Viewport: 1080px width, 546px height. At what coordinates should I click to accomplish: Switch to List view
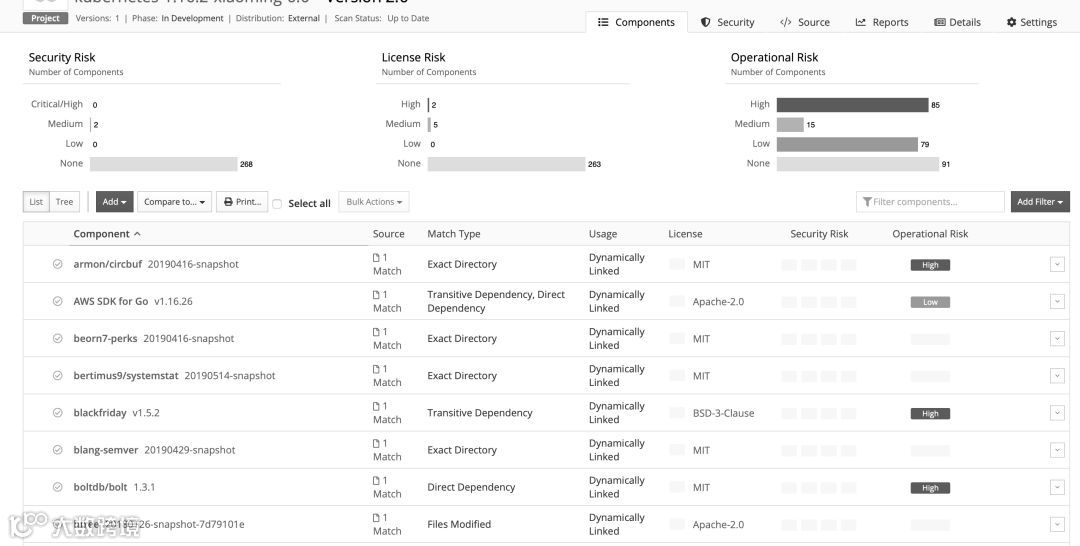[36, 202]
